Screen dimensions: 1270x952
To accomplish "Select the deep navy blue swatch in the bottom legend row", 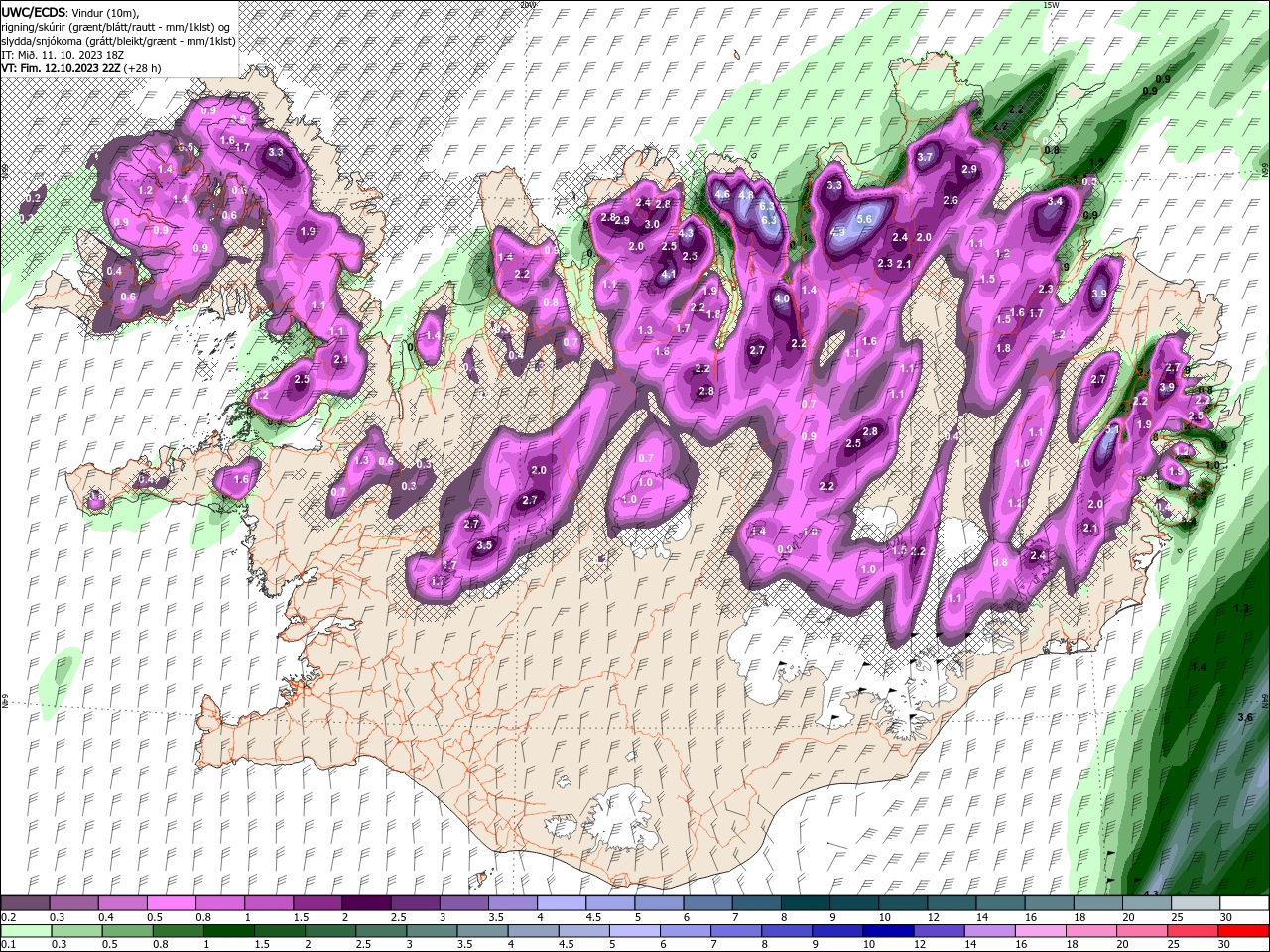I will pos(888,931).
